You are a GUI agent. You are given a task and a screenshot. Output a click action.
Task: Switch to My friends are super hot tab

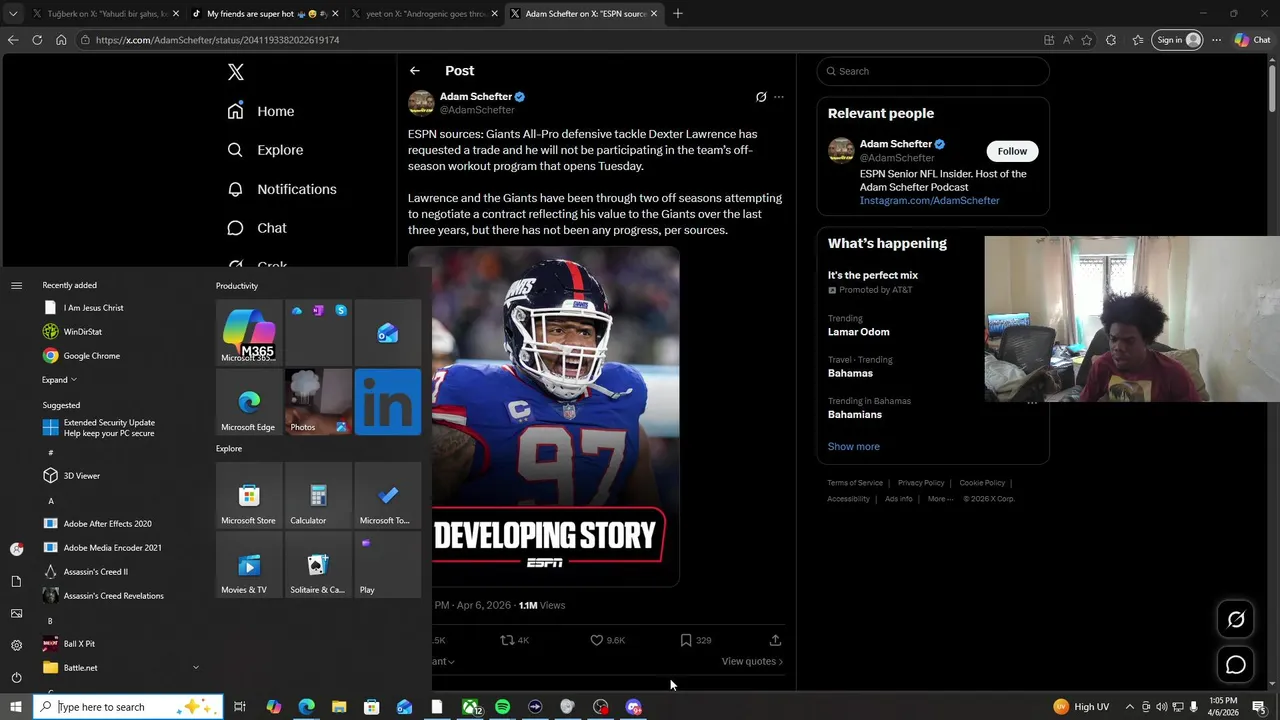(x=264, y=14)
